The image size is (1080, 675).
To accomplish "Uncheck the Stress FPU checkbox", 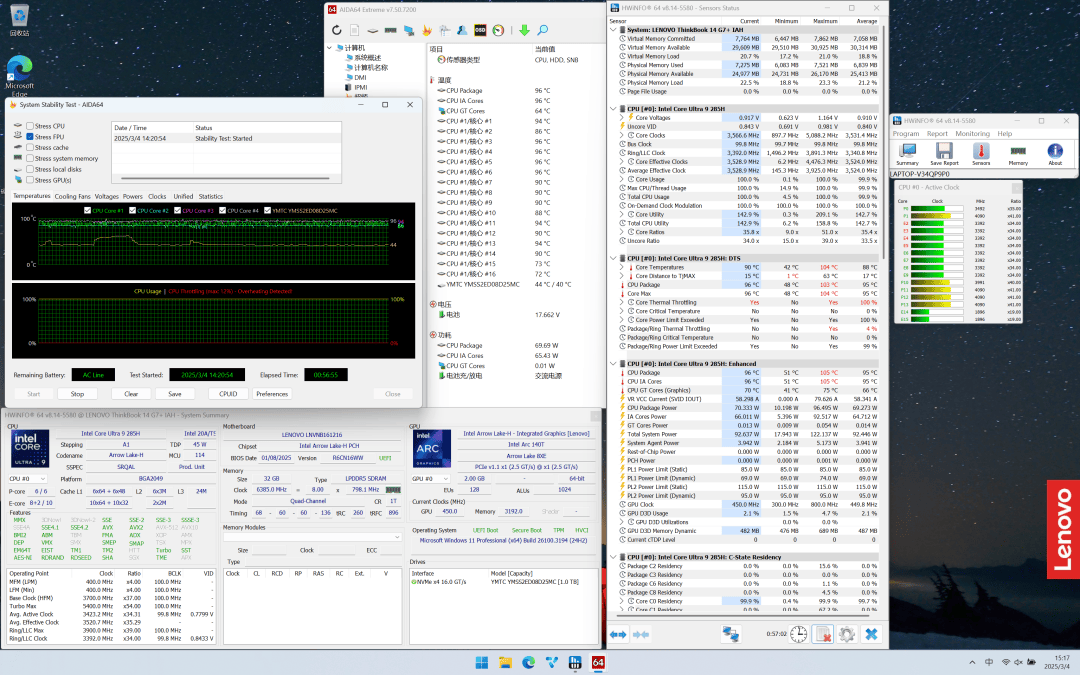I will [x=30, y=136].
